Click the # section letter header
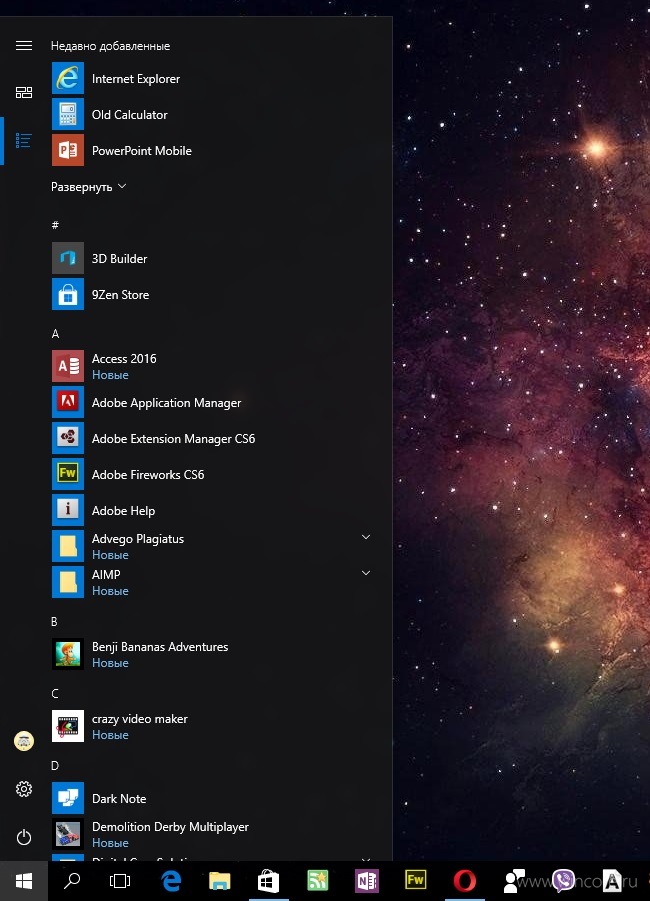This screenshot has width=650, height=901. tap(55, 225)
